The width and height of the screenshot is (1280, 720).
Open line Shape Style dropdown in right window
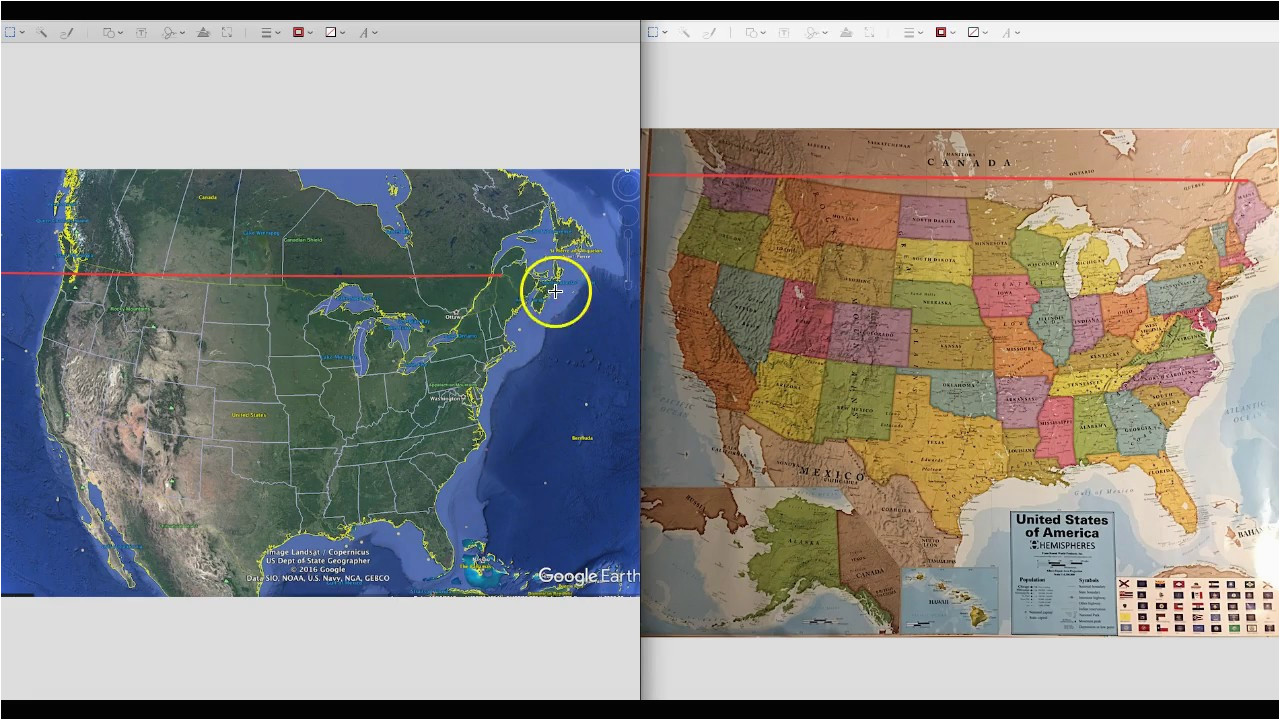pyautogui.click(x=912, y=32)
